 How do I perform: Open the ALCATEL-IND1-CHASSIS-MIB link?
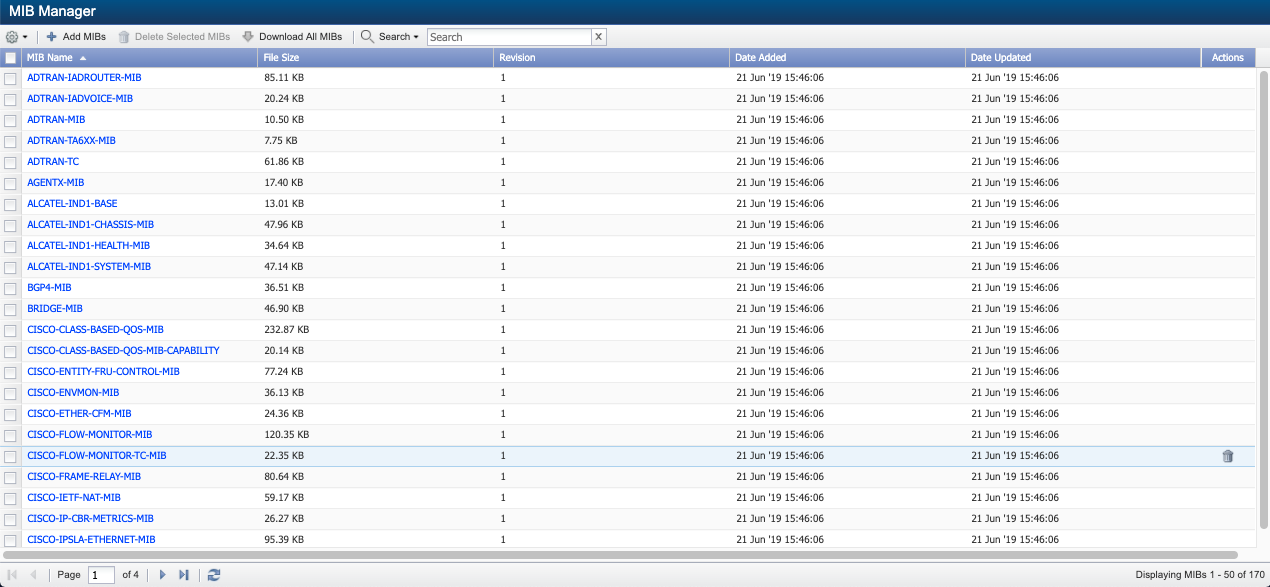click(90, 224)
